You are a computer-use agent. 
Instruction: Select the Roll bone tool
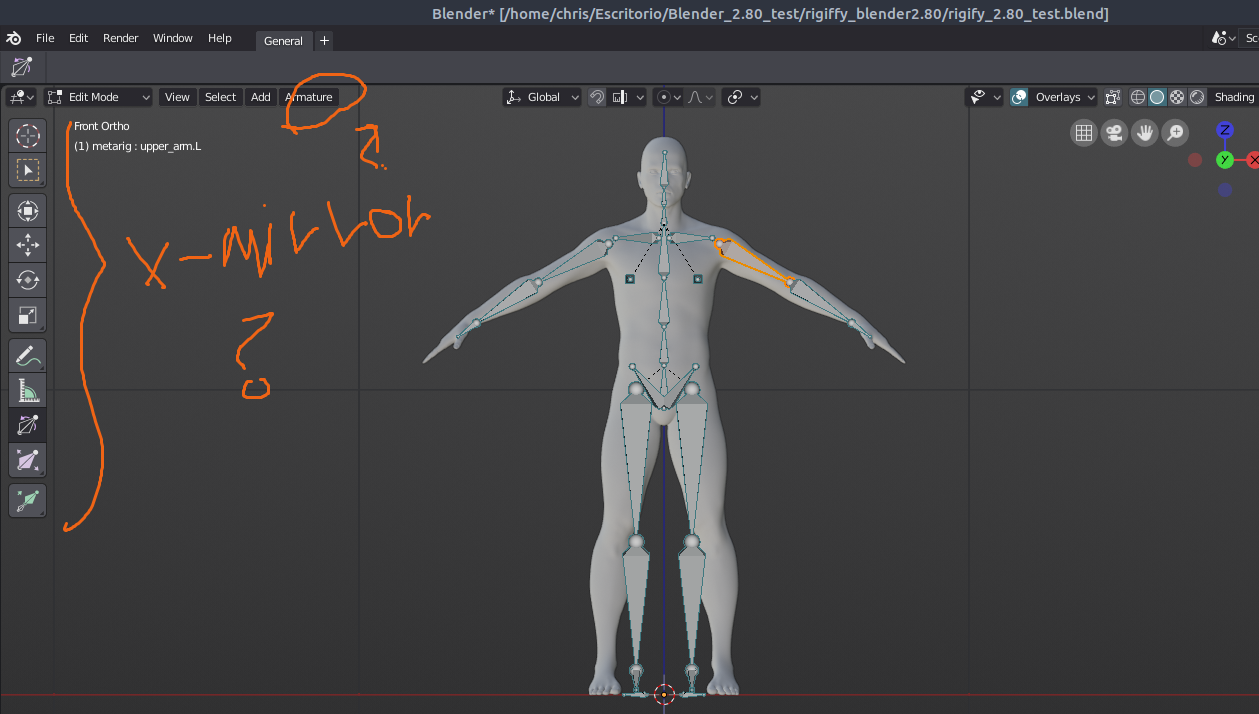(28, 425)
